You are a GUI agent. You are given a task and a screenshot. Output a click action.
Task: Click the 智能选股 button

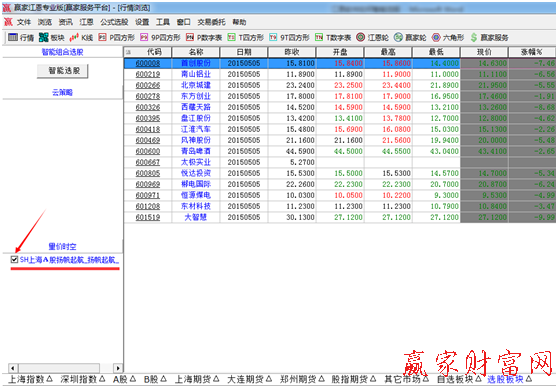pyautogui.click(x=63, y=71)
